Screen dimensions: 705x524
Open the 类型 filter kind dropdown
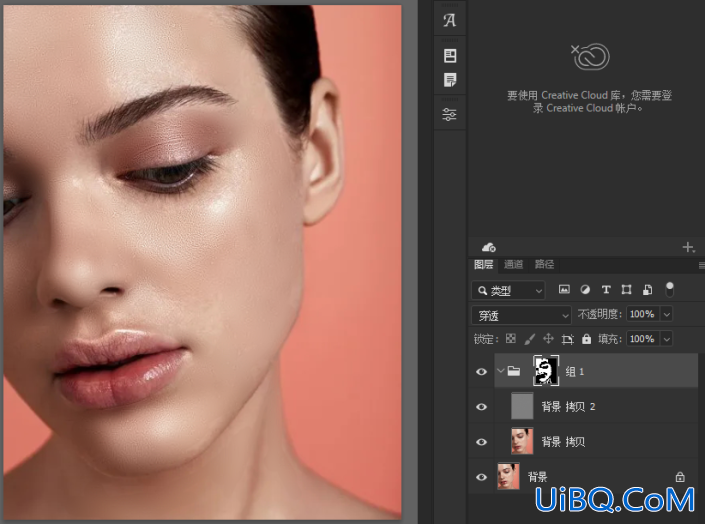point(508,291)
